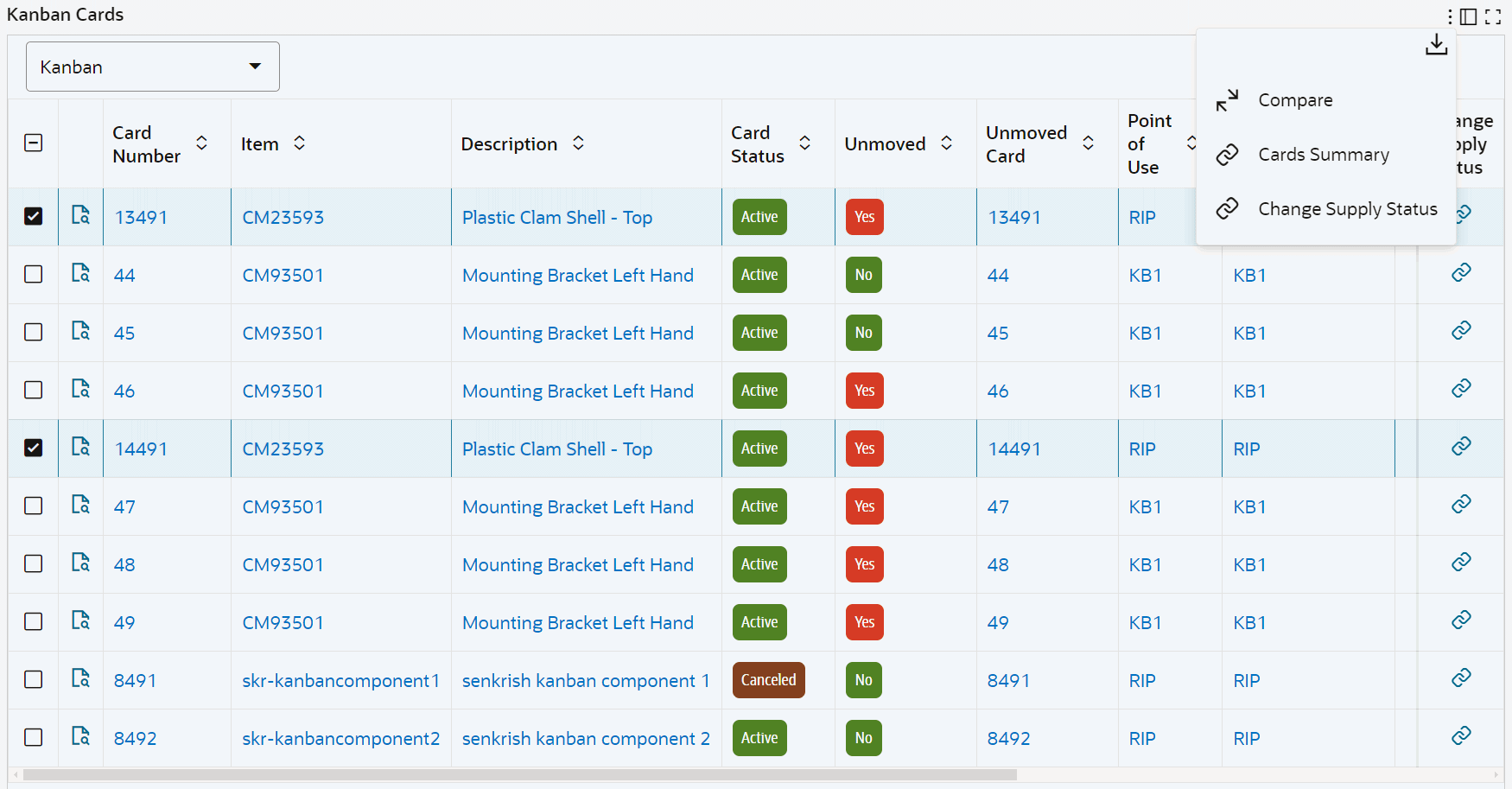Image resolution: width=1512 pixels, height=789 pixels.
Task: Click change supply status link icon for row 14491
Action: (x=1461, y=447)
